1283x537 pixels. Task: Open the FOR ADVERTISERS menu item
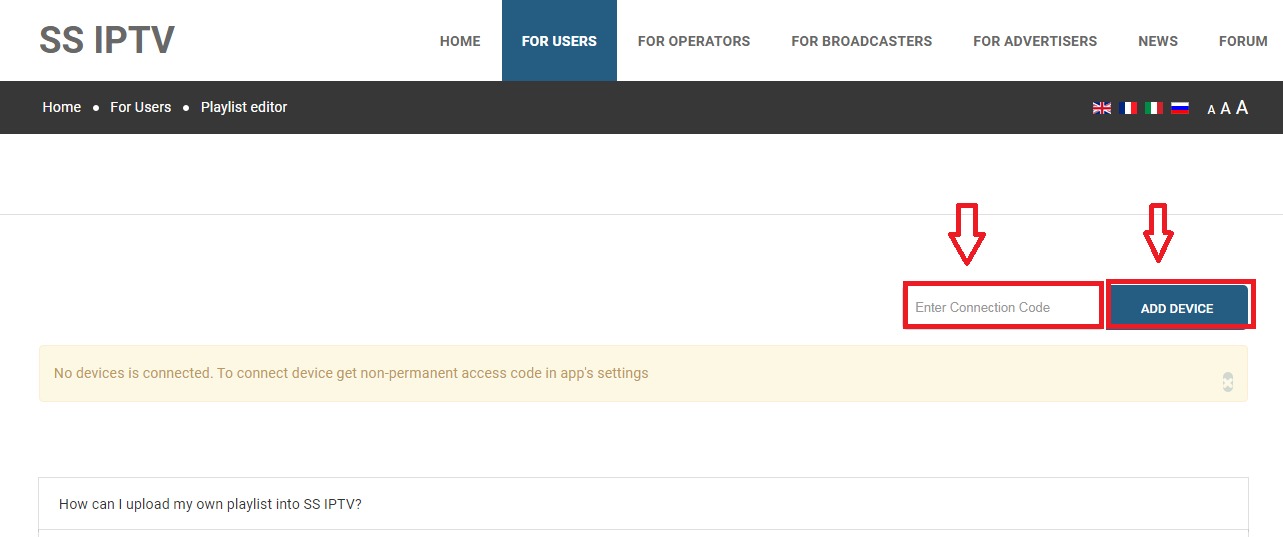click(1034, 41)
